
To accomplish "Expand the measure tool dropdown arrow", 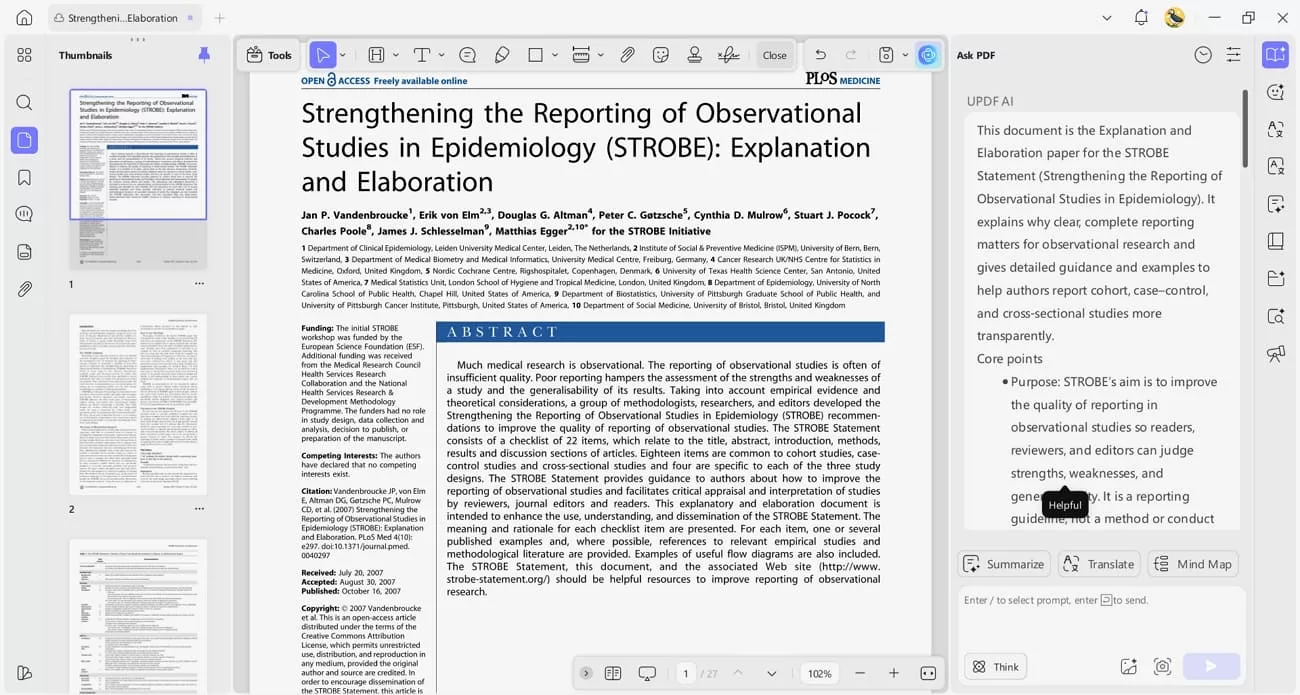I will click(x=600, y=55).
